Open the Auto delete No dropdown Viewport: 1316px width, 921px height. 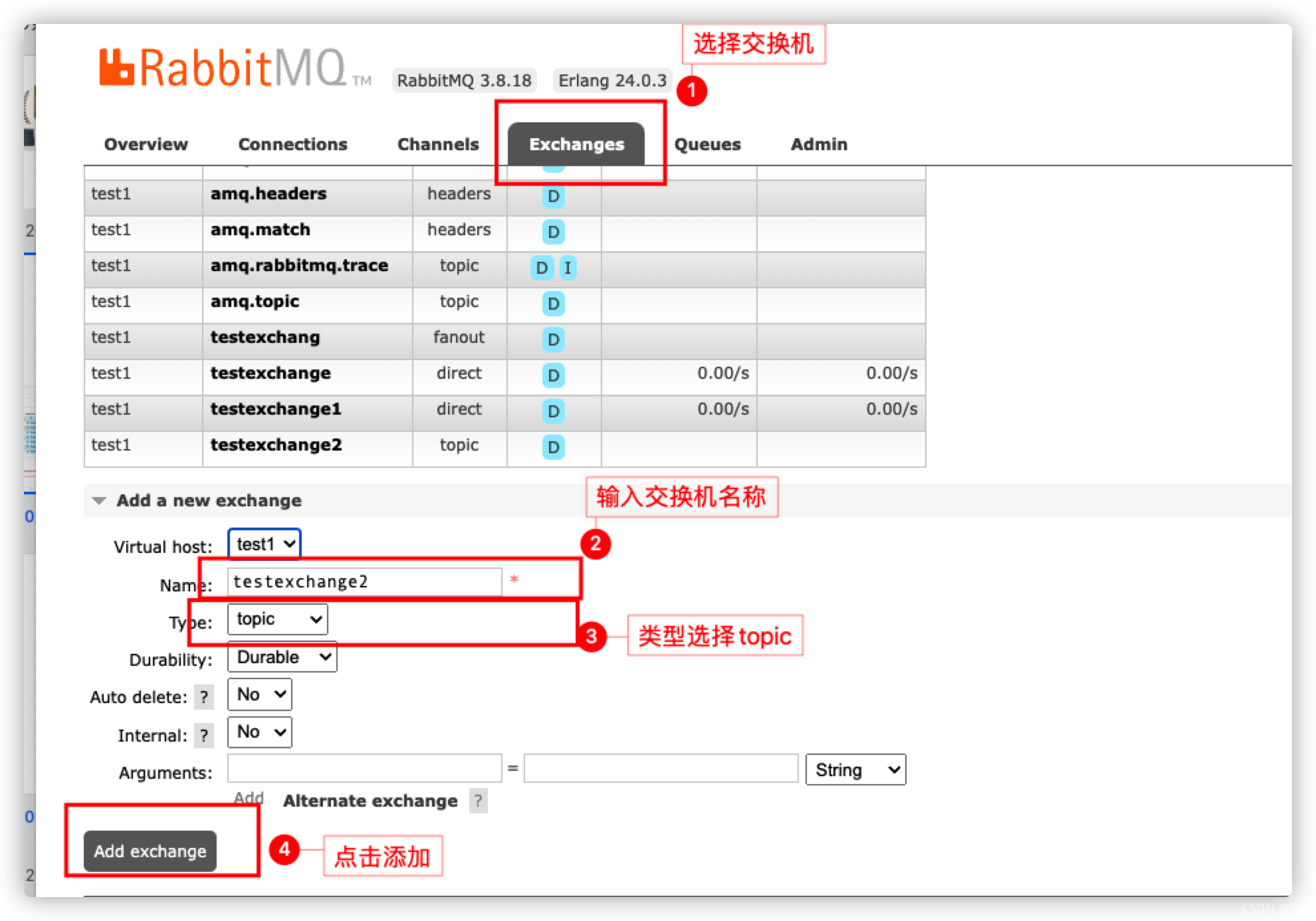(259, 694)
